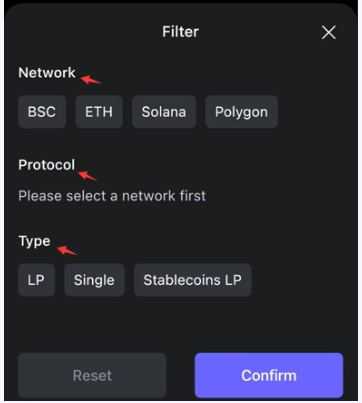Toggle the ETH network filter
The image size is (362, 403).
tap(99, 112)
